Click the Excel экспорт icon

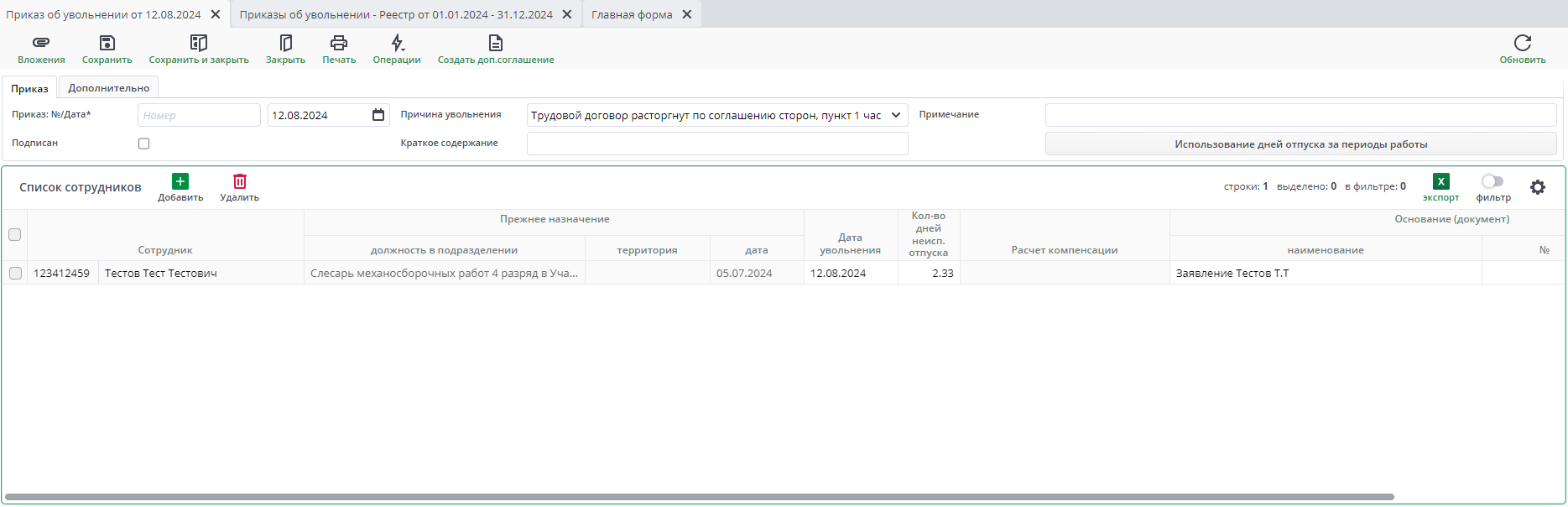point(1440,181)
